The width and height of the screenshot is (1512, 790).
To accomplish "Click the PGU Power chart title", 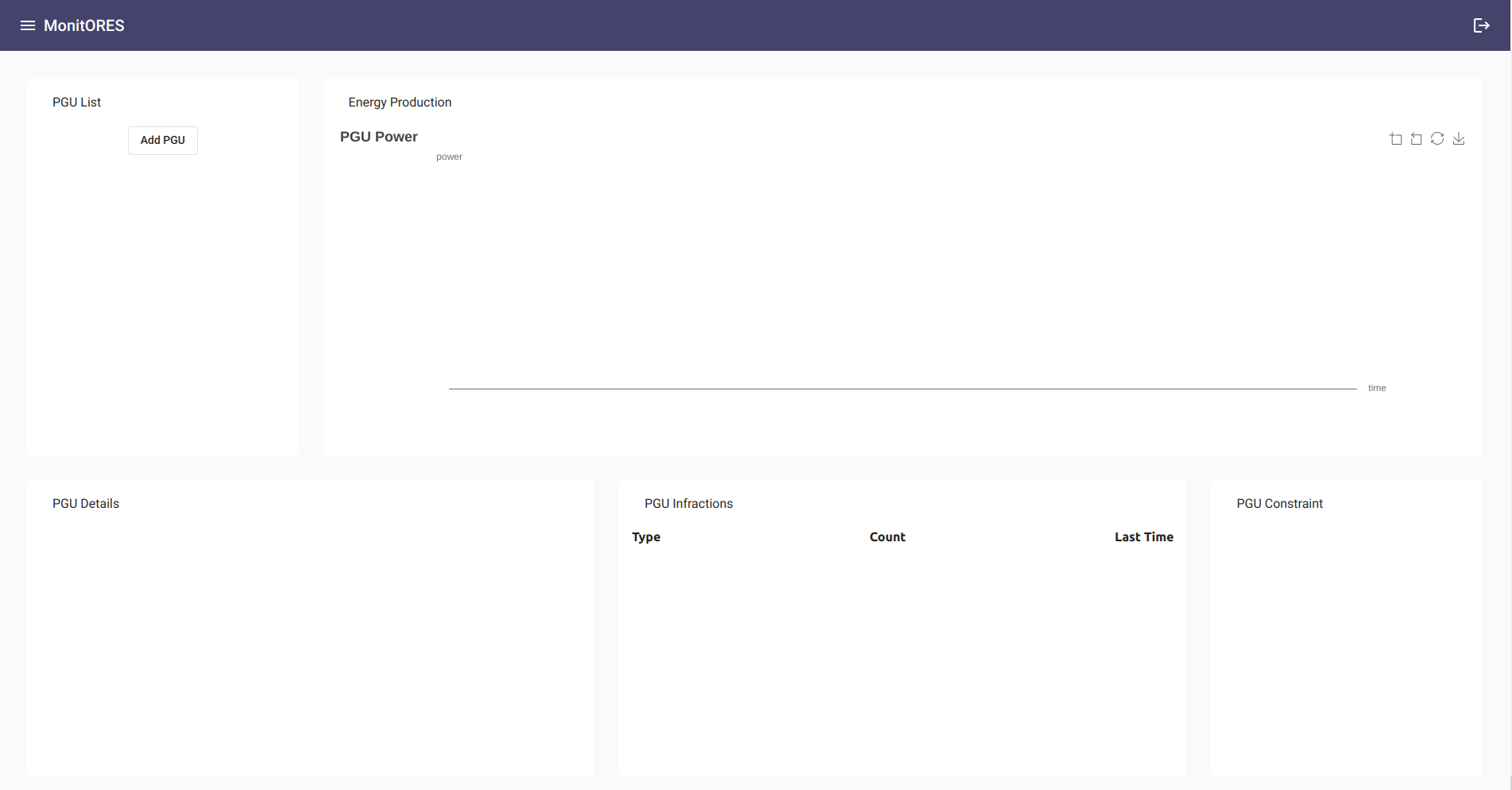I will [x=379, y=137].
